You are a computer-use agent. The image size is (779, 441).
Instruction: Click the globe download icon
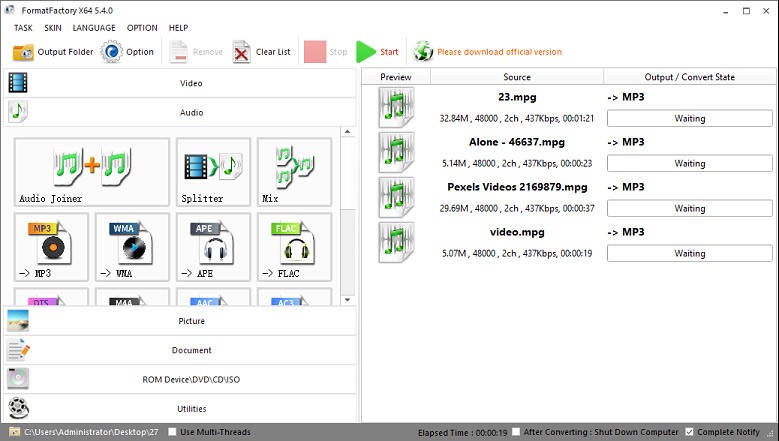coord(423,52)
